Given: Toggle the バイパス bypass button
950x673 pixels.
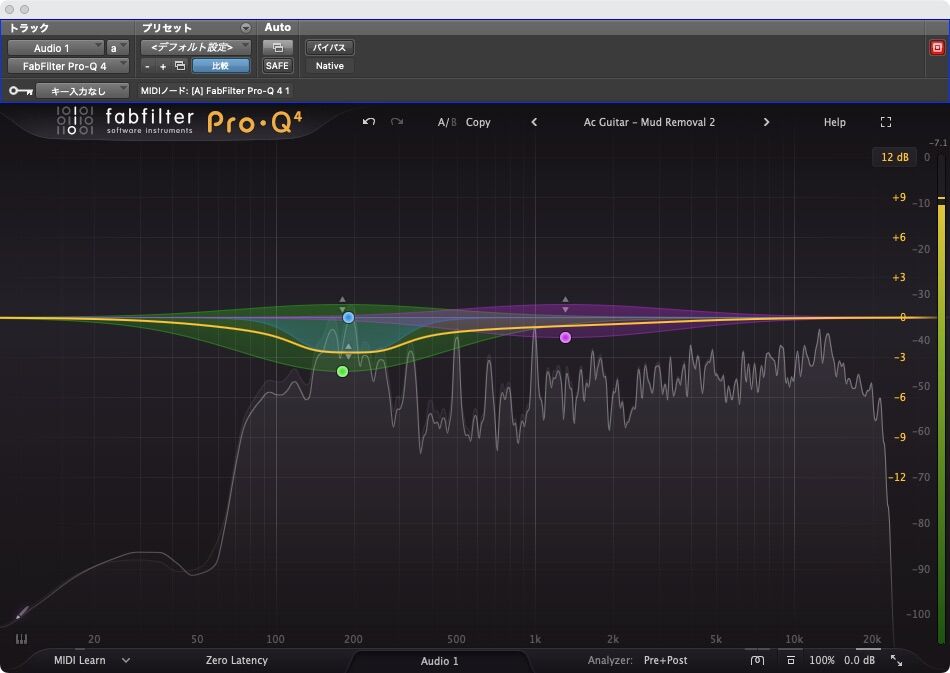Looking at the screenshot, I should point(330,47).
